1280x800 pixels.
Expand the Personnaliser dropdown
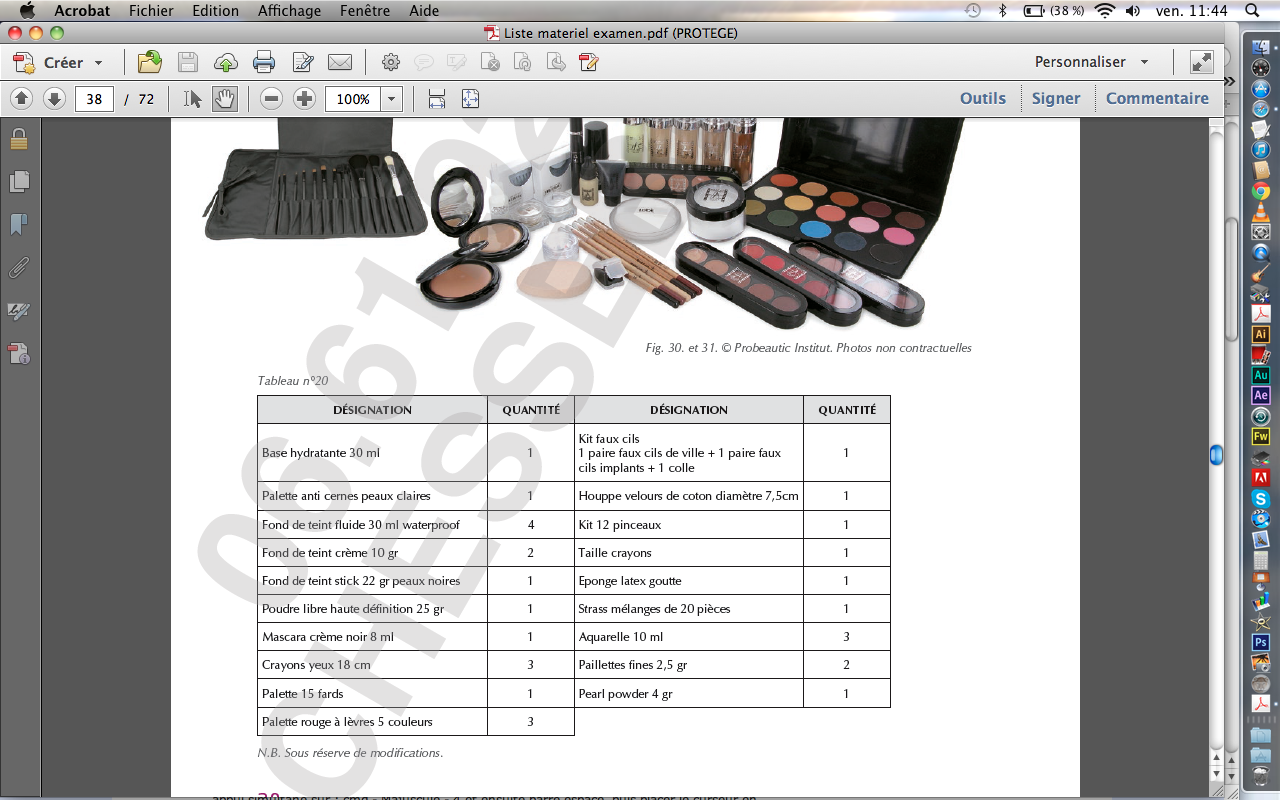(x=1092, y=62)
